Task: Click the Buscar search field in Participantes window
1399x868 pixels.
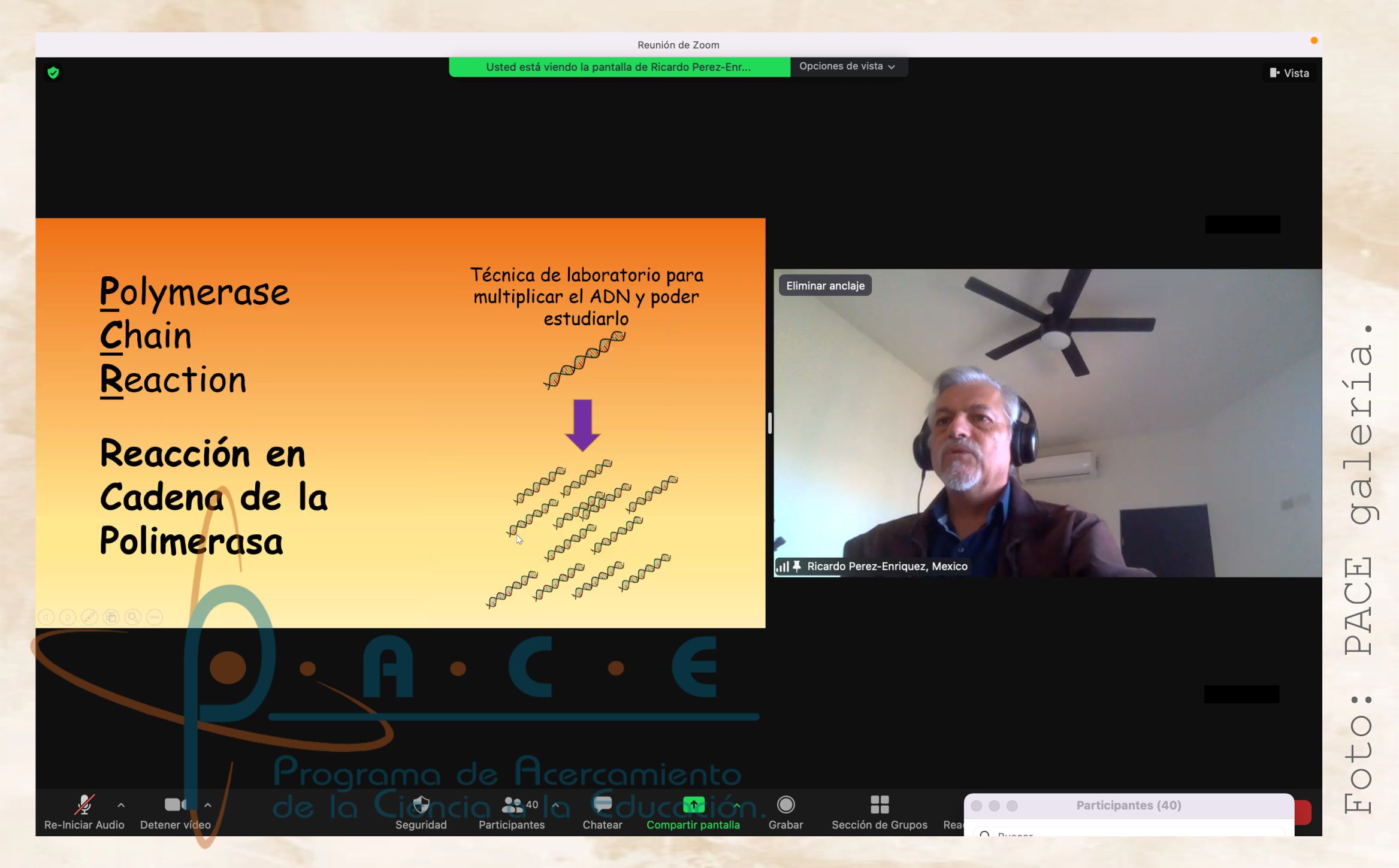Action: coord(1128,833)
